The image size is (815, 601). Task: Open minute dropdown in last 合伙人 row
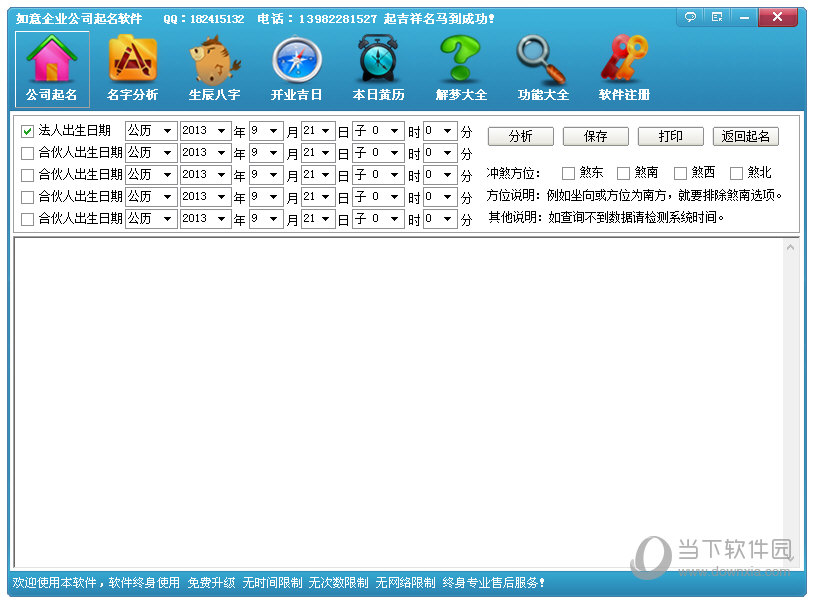coord(440,219)
